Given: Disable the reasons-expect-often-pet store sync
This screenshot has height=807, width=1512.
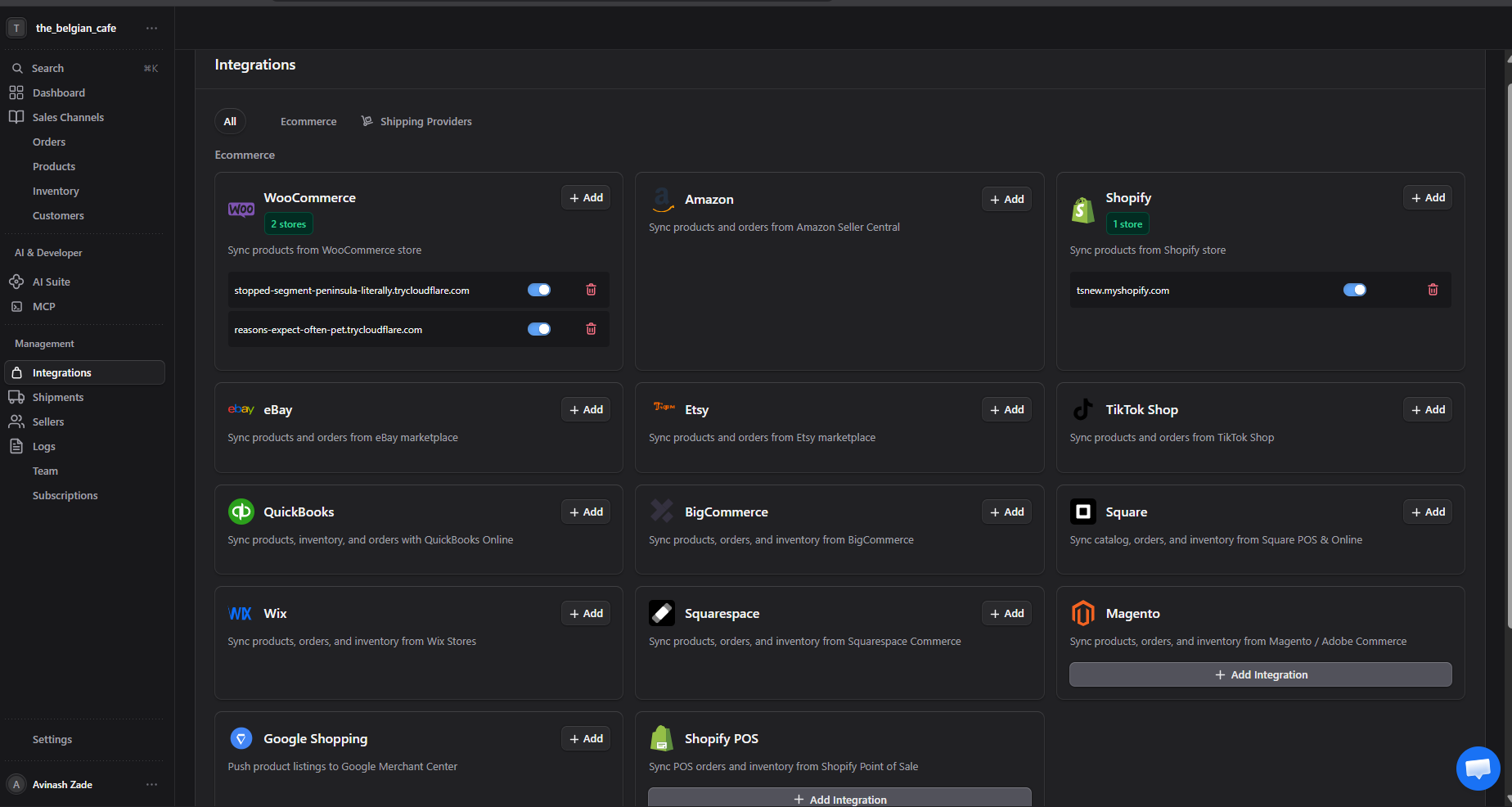Looking at the screenshot, I should pyautogui.click(x=538, y=329).
